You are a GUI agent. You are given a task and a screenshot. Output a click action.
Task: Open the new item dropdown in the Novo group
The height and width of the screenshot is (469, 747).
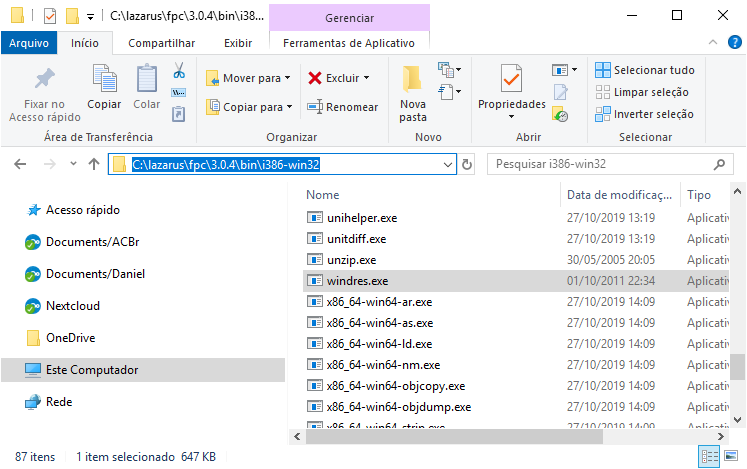pyautogui.click(x=450, y=70)
